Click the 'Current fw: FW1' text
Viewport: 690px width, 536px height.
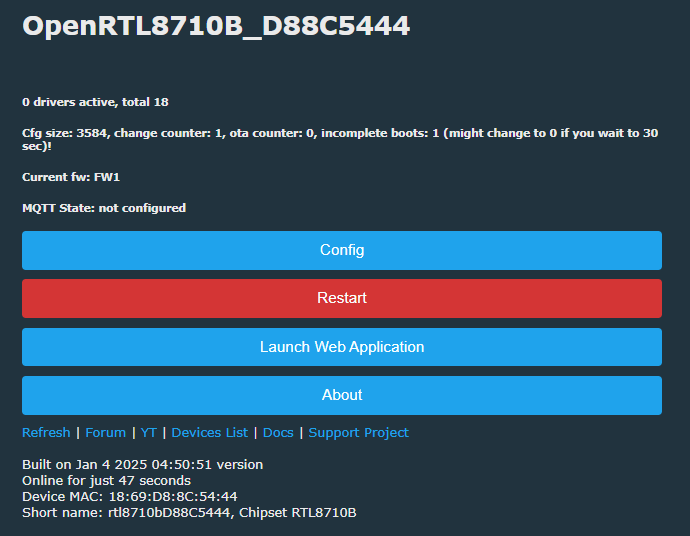[x=71, y=177]
